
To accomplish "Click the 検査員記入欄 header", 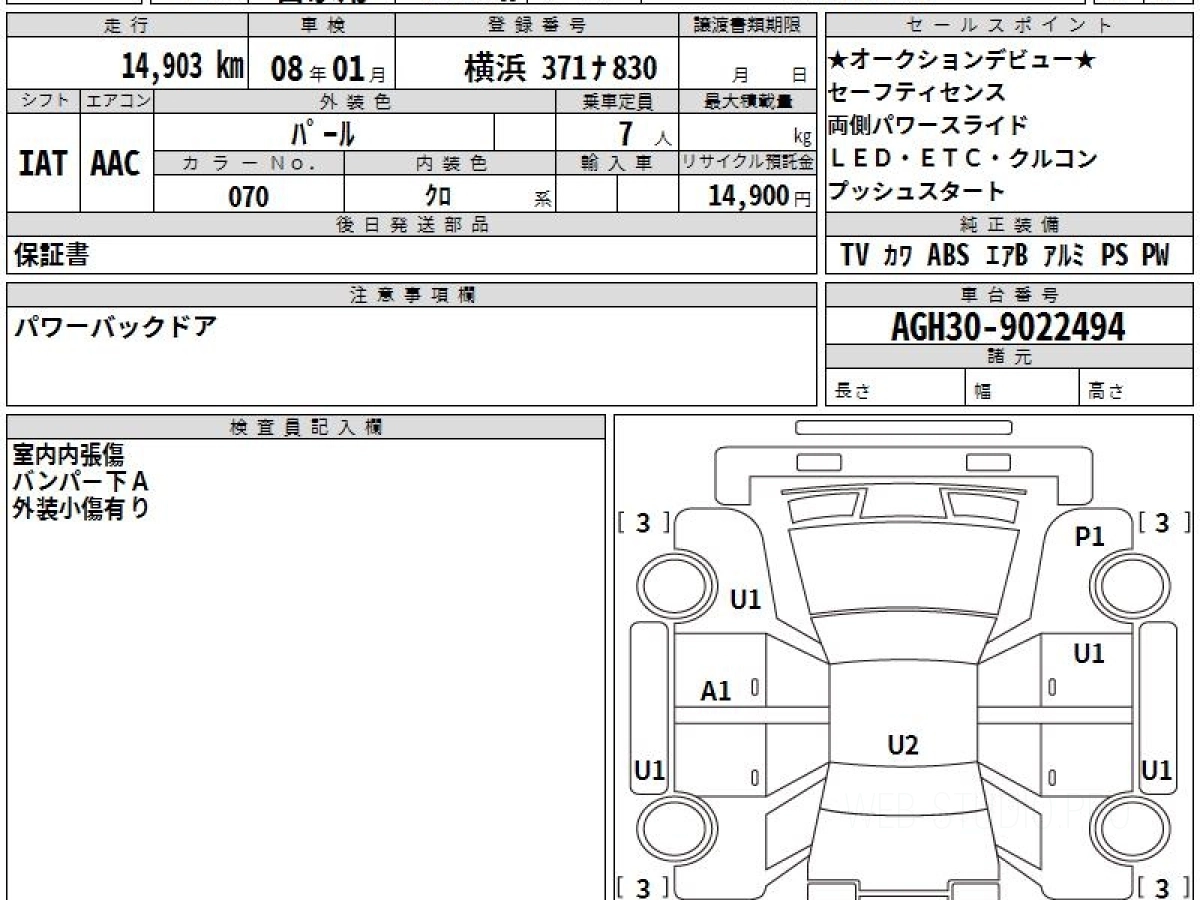I will coord(306,427).
